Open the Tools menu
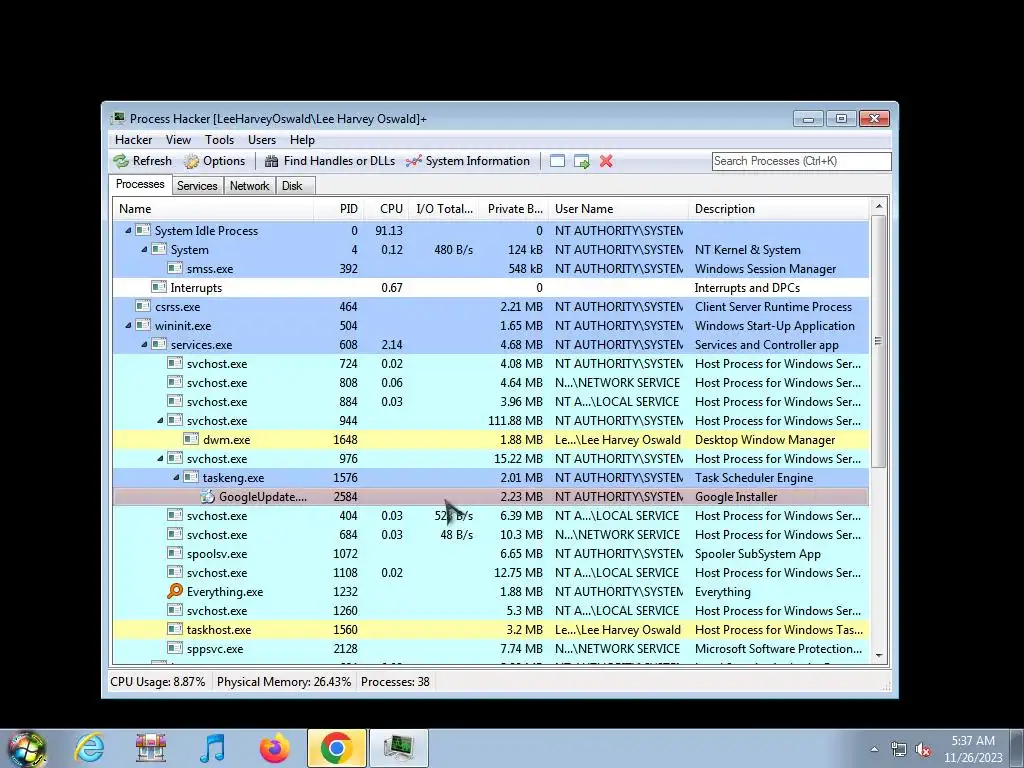 click(219, 140)
